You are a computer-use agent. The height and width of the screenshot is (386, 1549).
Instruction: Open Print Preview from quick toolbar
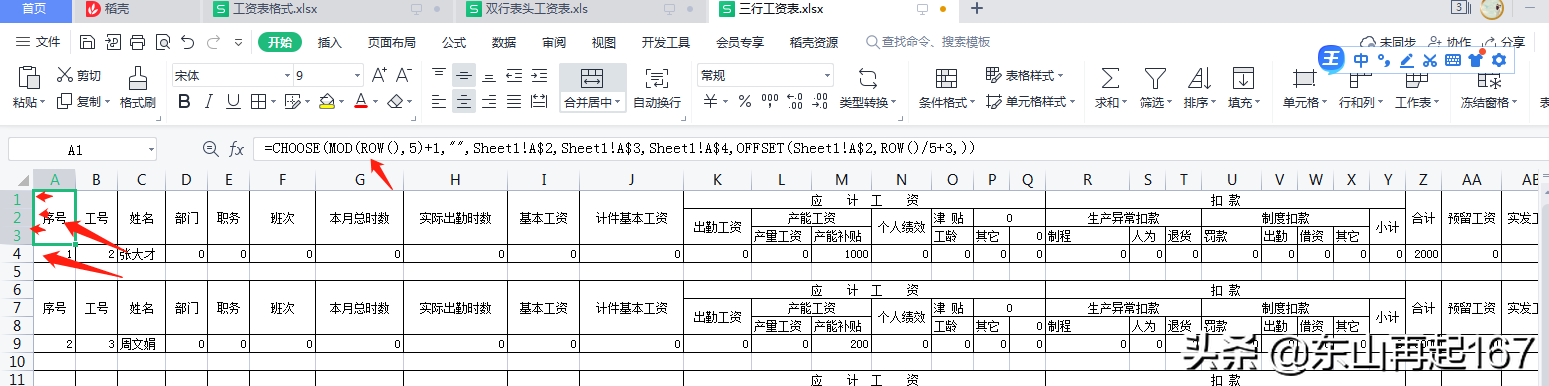coord(163,43)
